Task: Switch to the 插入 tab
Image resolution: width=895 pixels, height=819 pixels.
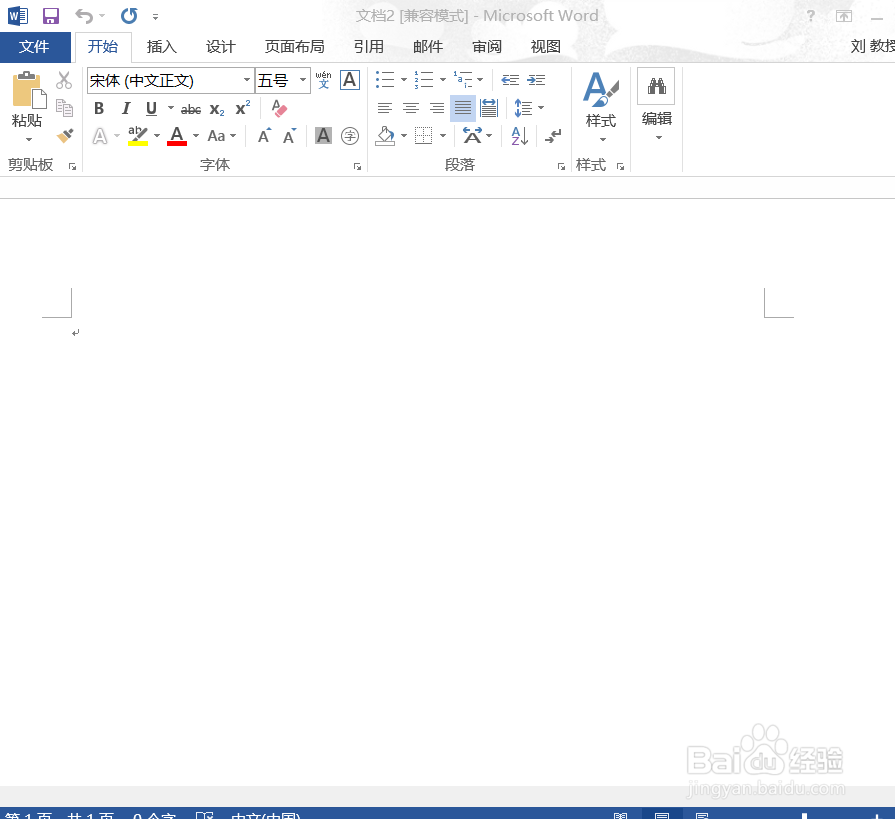Action: point(162,47)
